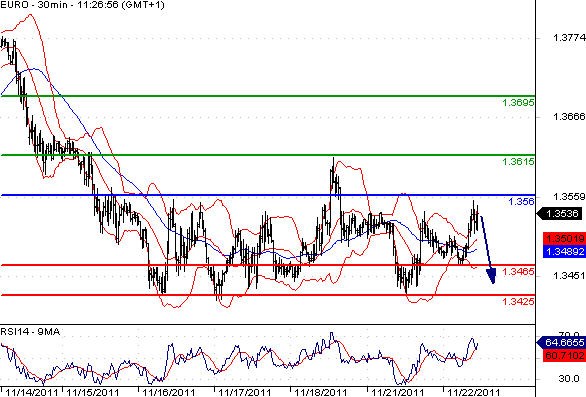Screen dimensions: 586x397
Task: Click the 11/22/2011 date label
Action: (474, 392)
